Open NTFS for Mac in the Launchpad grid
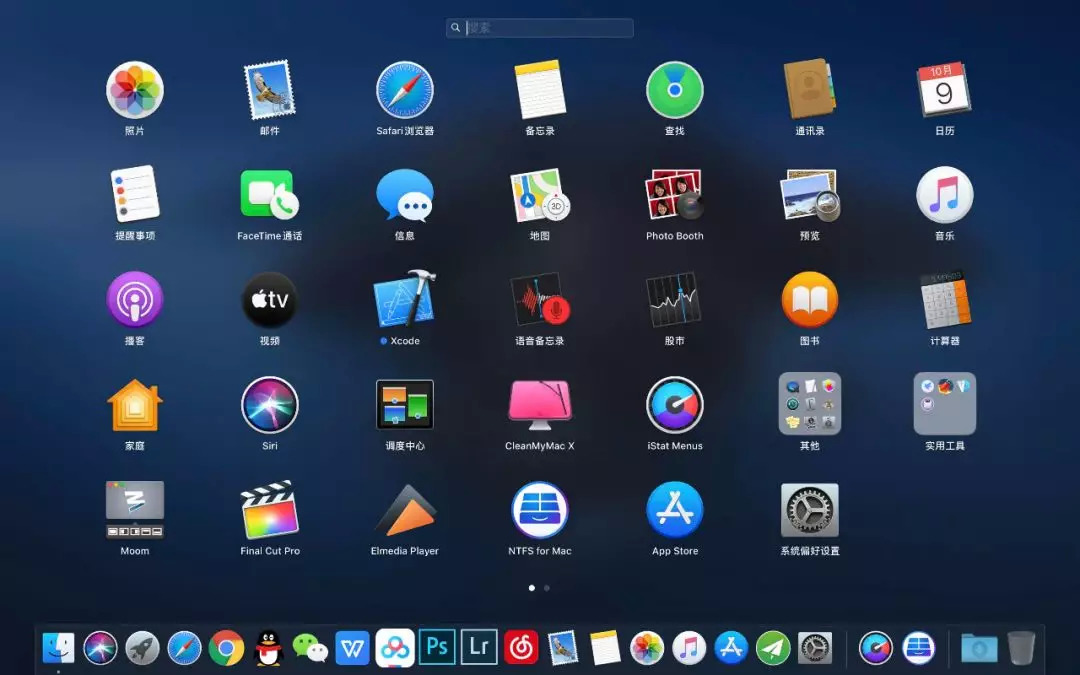 tap(540, 510)
